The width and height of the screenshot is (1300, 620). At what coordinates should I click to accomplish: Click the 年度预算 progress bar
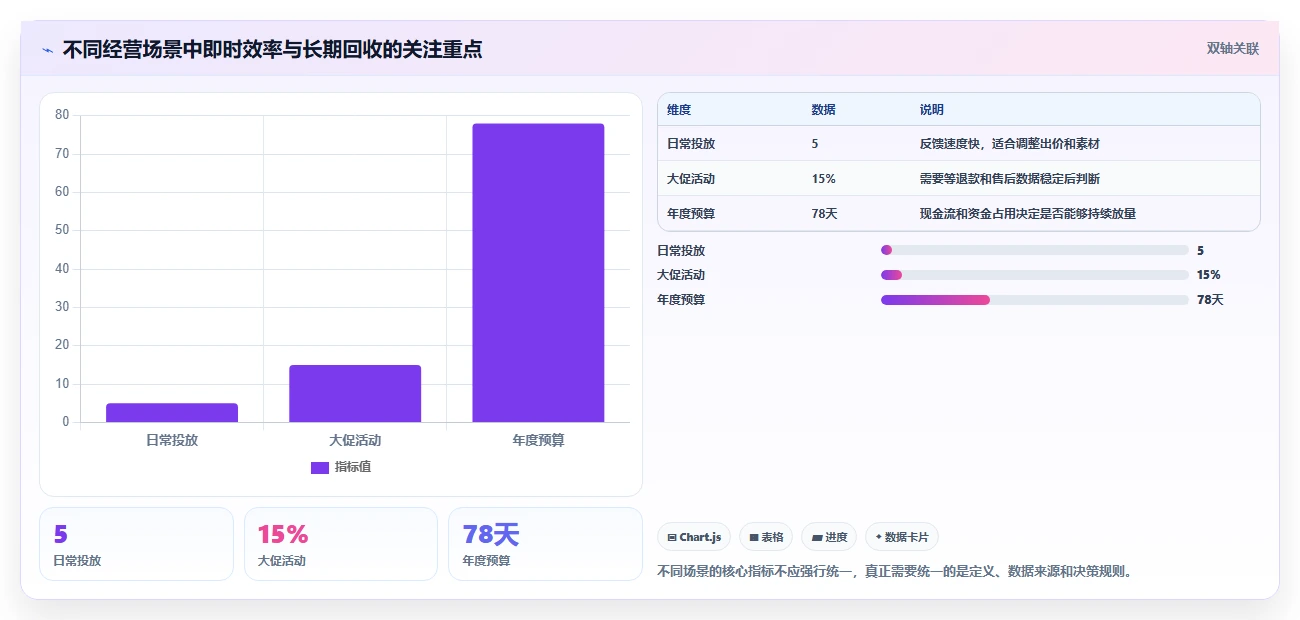click(1035, 300)
